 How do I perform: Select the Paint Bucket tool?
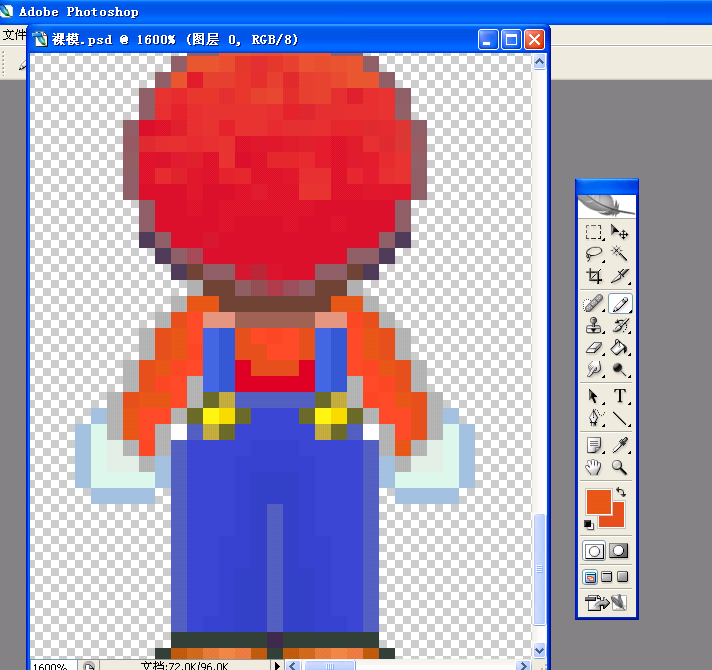[x=619, y=348]
